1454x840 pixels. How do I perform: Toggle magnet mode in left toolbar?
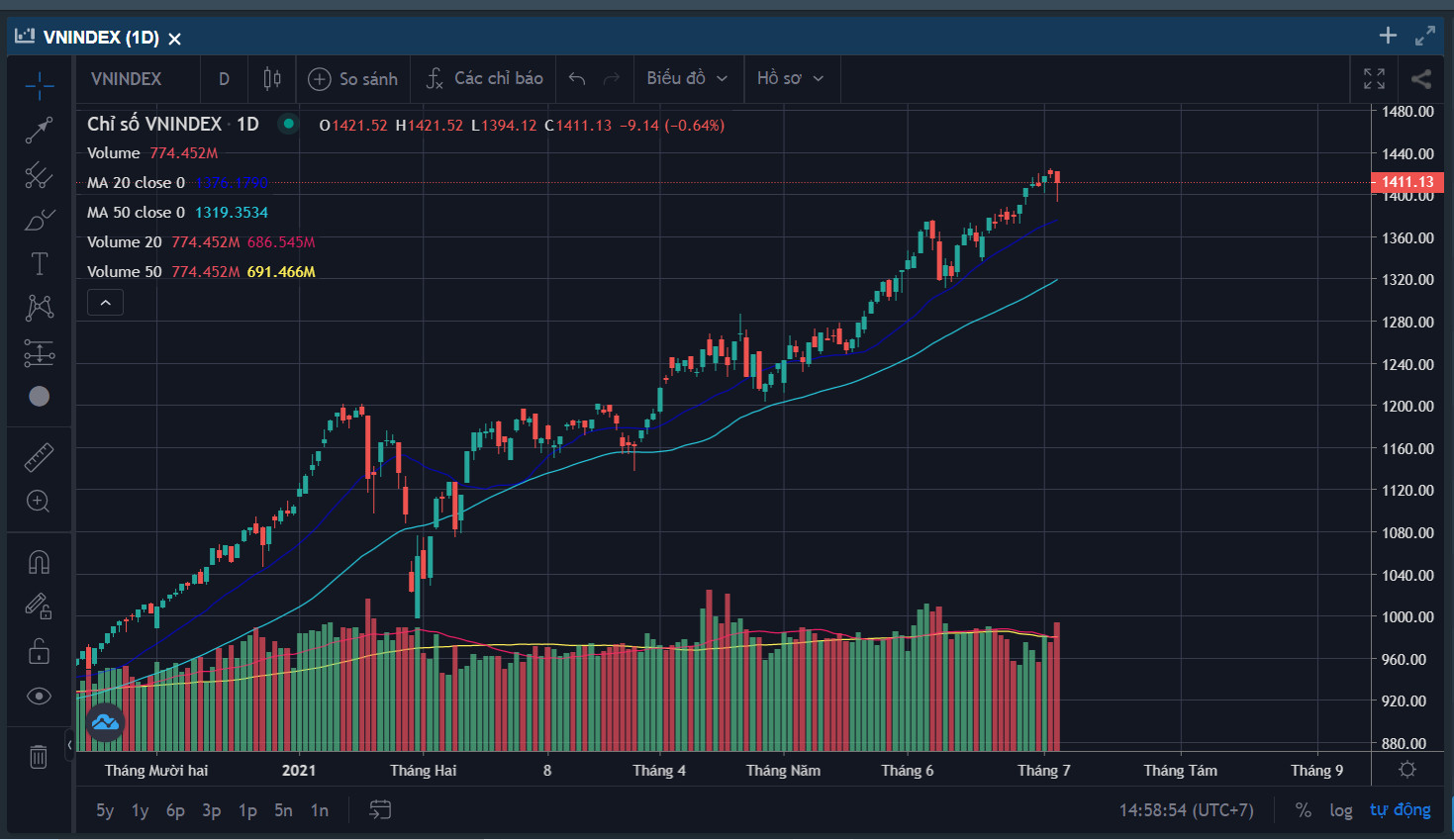pos(39,562)
